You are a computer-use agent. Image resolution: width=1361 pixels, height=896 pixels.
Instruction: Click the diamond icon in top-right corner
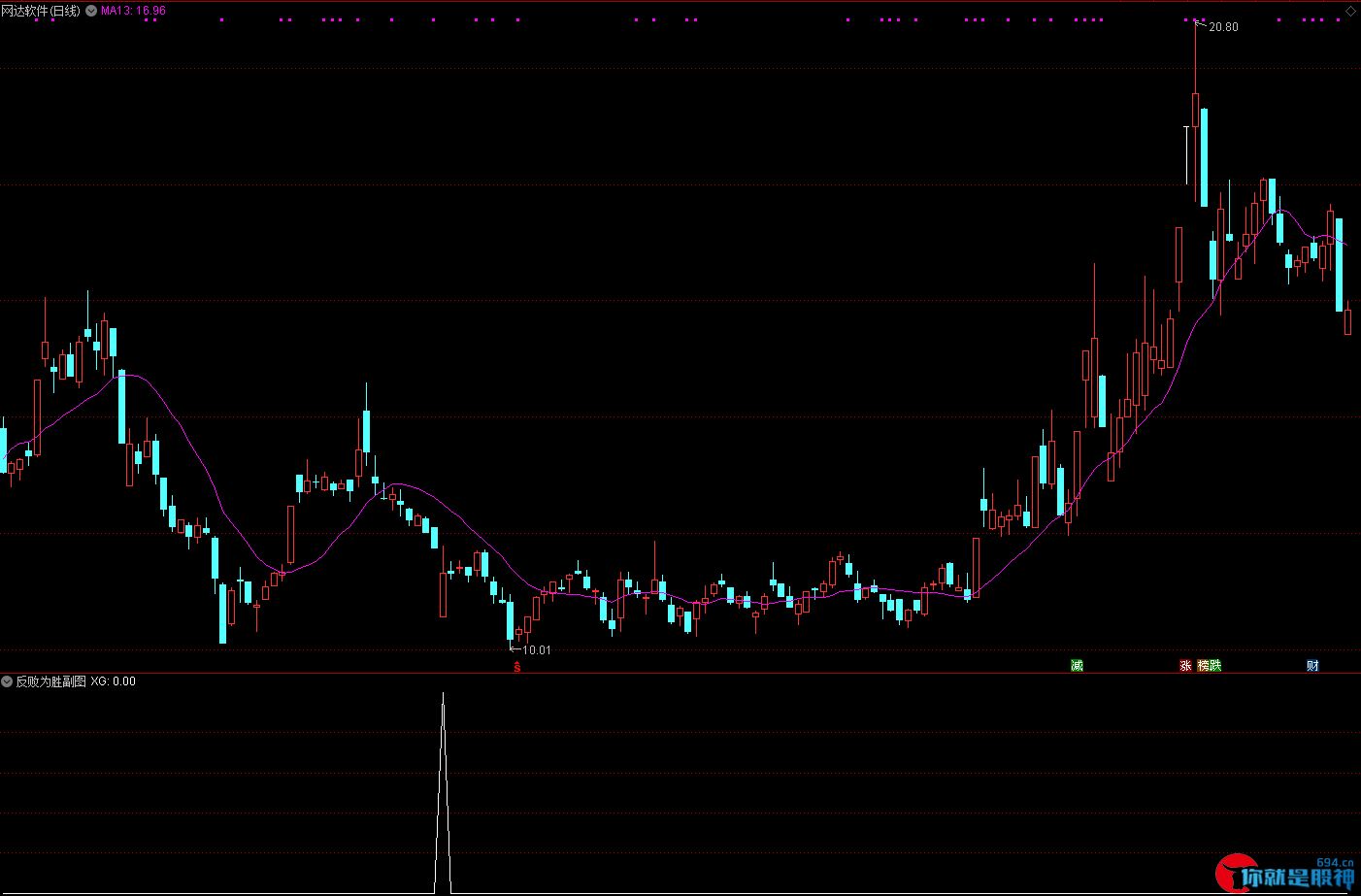pyautogui.click(x=1350, y=11)
